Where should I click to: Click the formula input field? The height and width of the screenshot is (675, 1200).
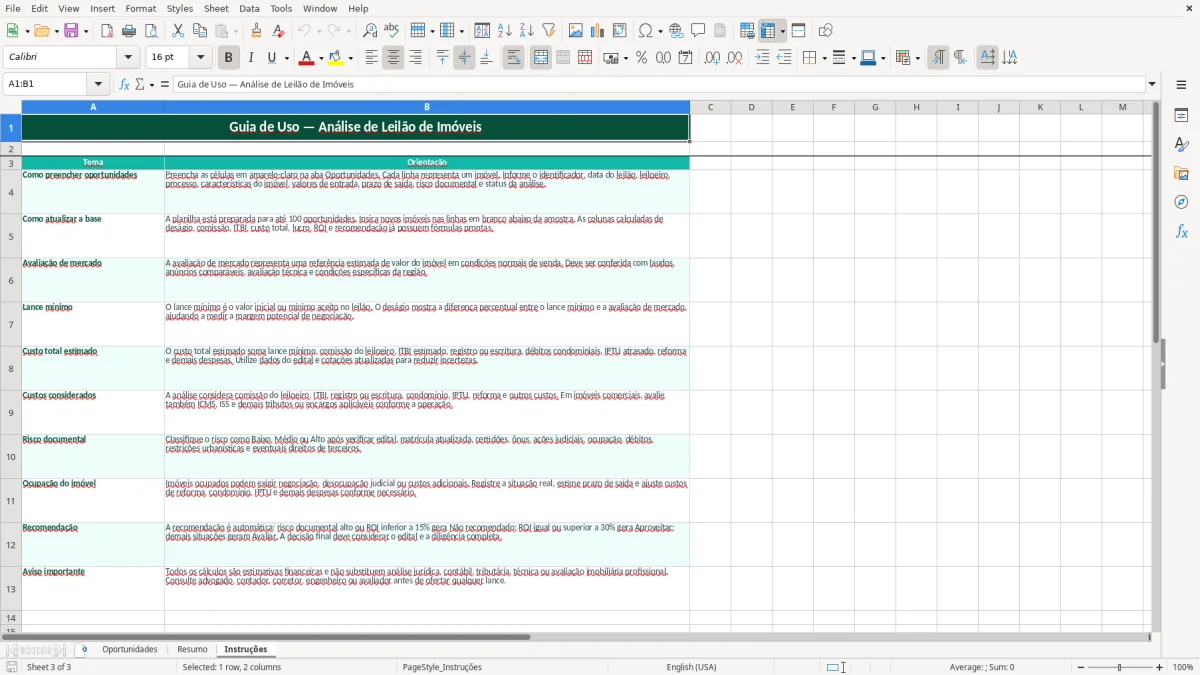pyautogui.click(x=659, y=84)
